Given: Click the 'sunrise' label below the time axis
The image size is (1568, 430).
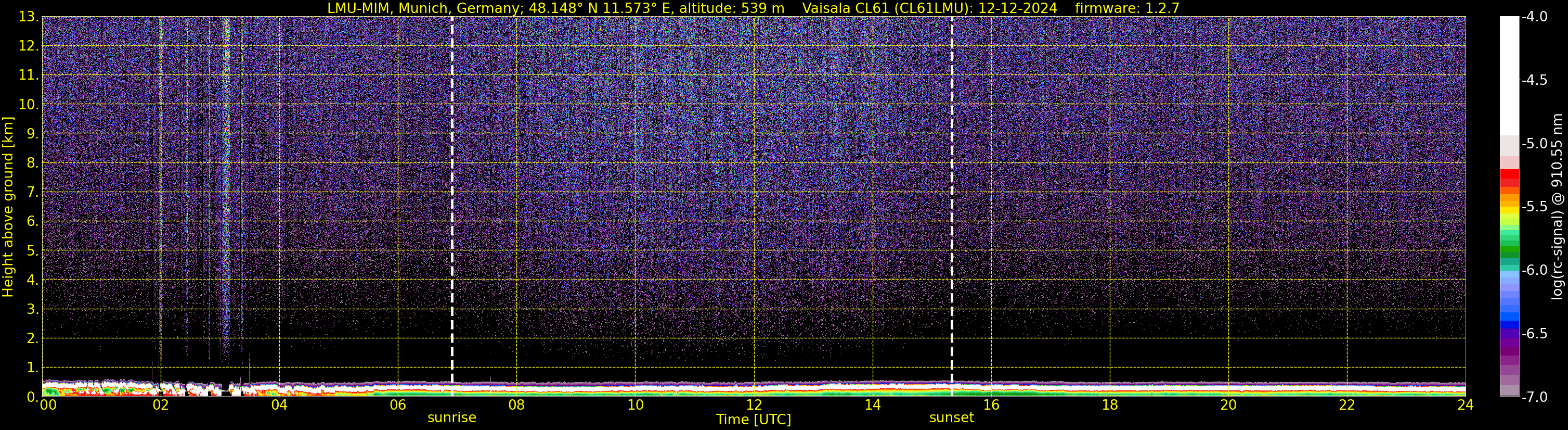Looking at the screenshot, I should (x=451, y=418).
